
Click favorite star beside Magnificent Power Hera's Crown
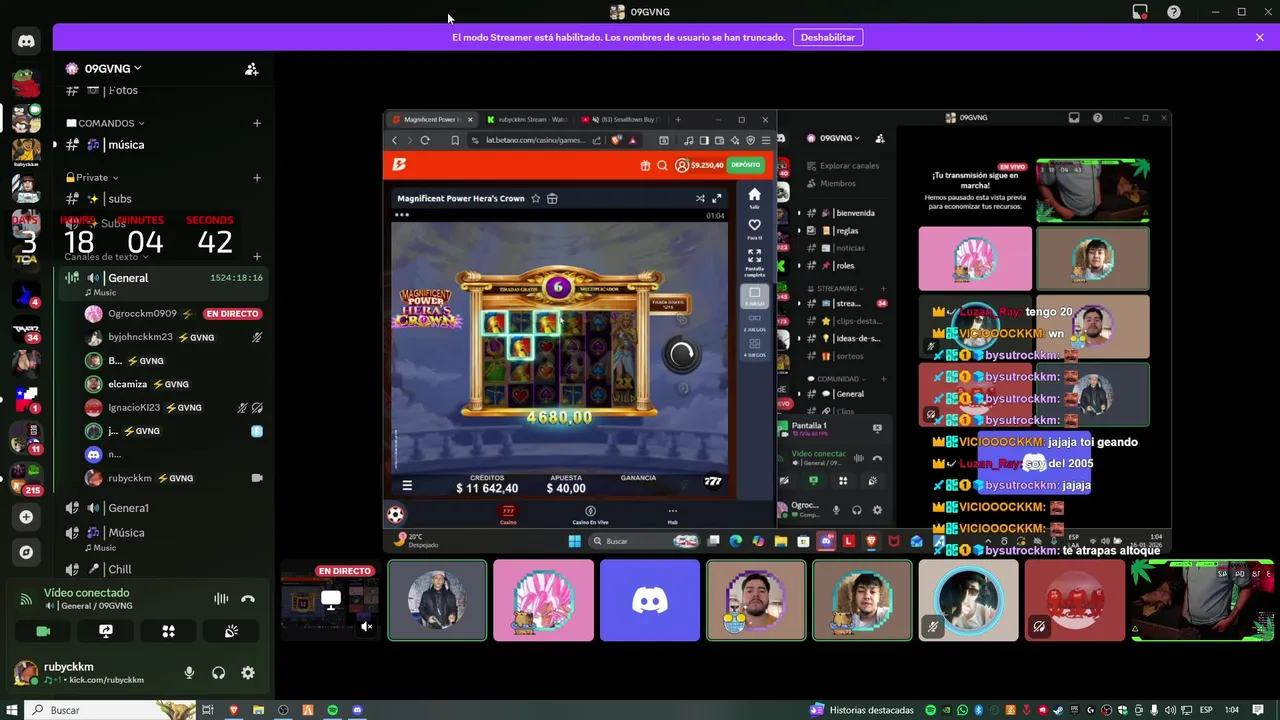[536, 198]
